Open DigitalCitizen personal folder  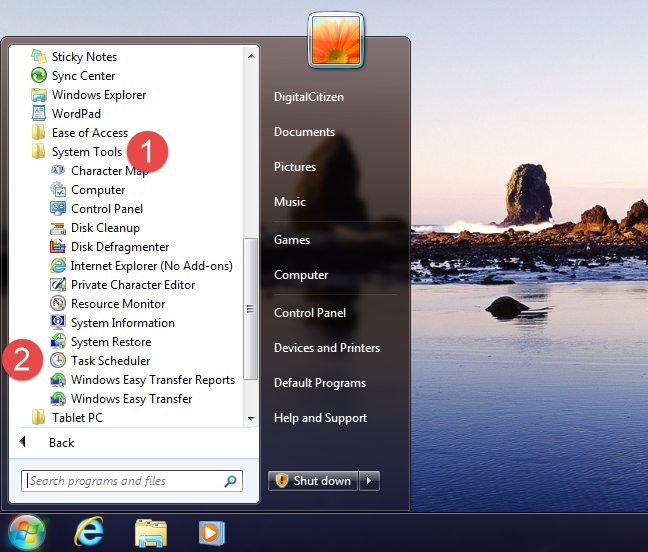[309, 97]
